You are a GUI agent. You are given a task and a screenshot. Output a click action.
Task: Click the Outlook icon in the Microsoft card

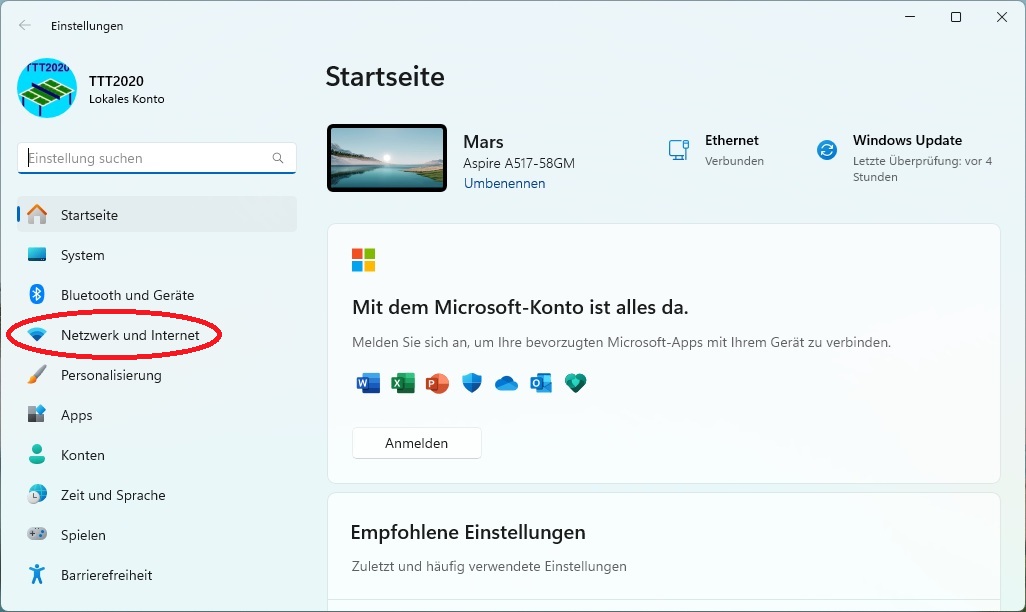[x=541, y=383]
